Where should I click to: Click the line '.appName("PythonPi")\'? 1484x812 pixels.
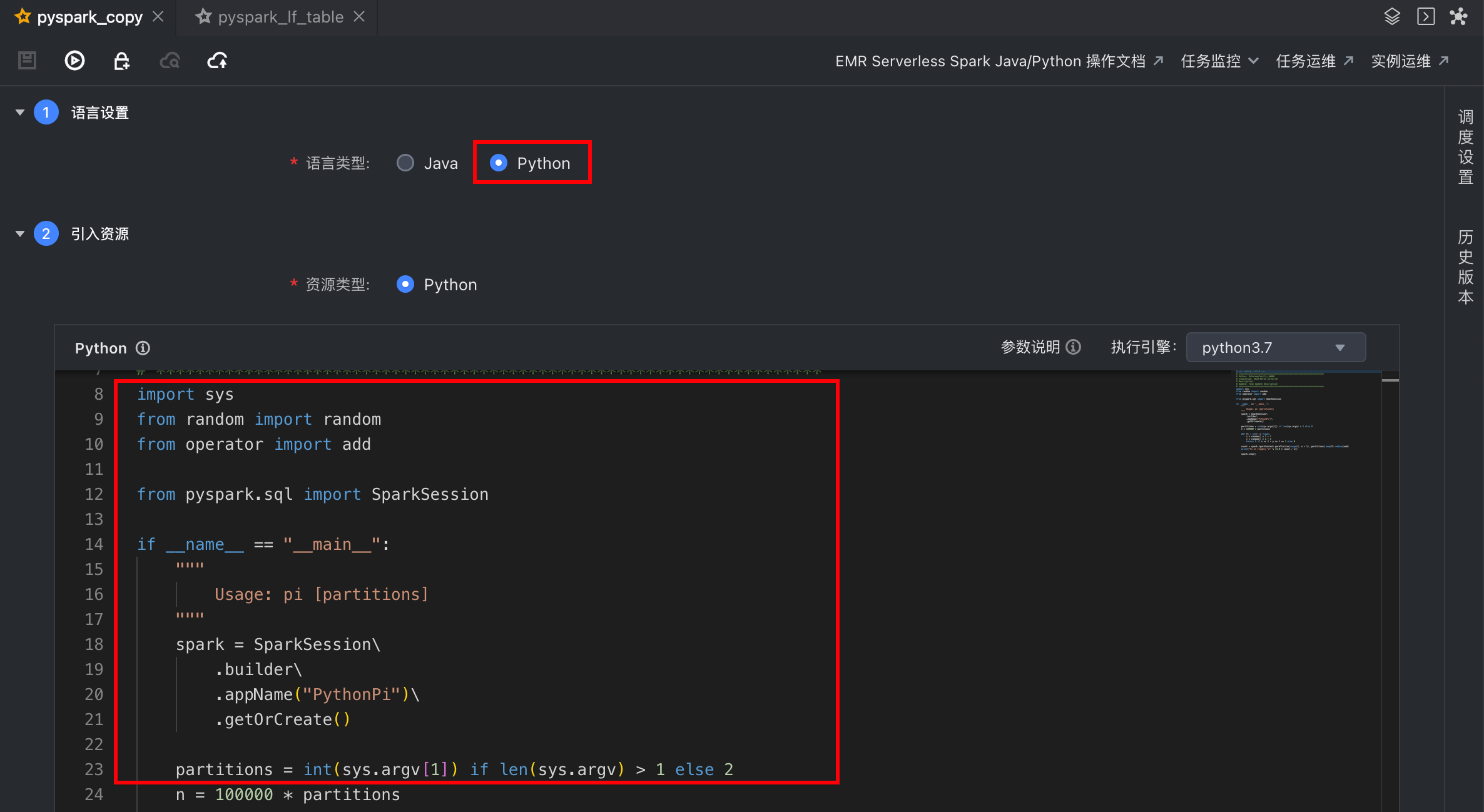[317, 694]
